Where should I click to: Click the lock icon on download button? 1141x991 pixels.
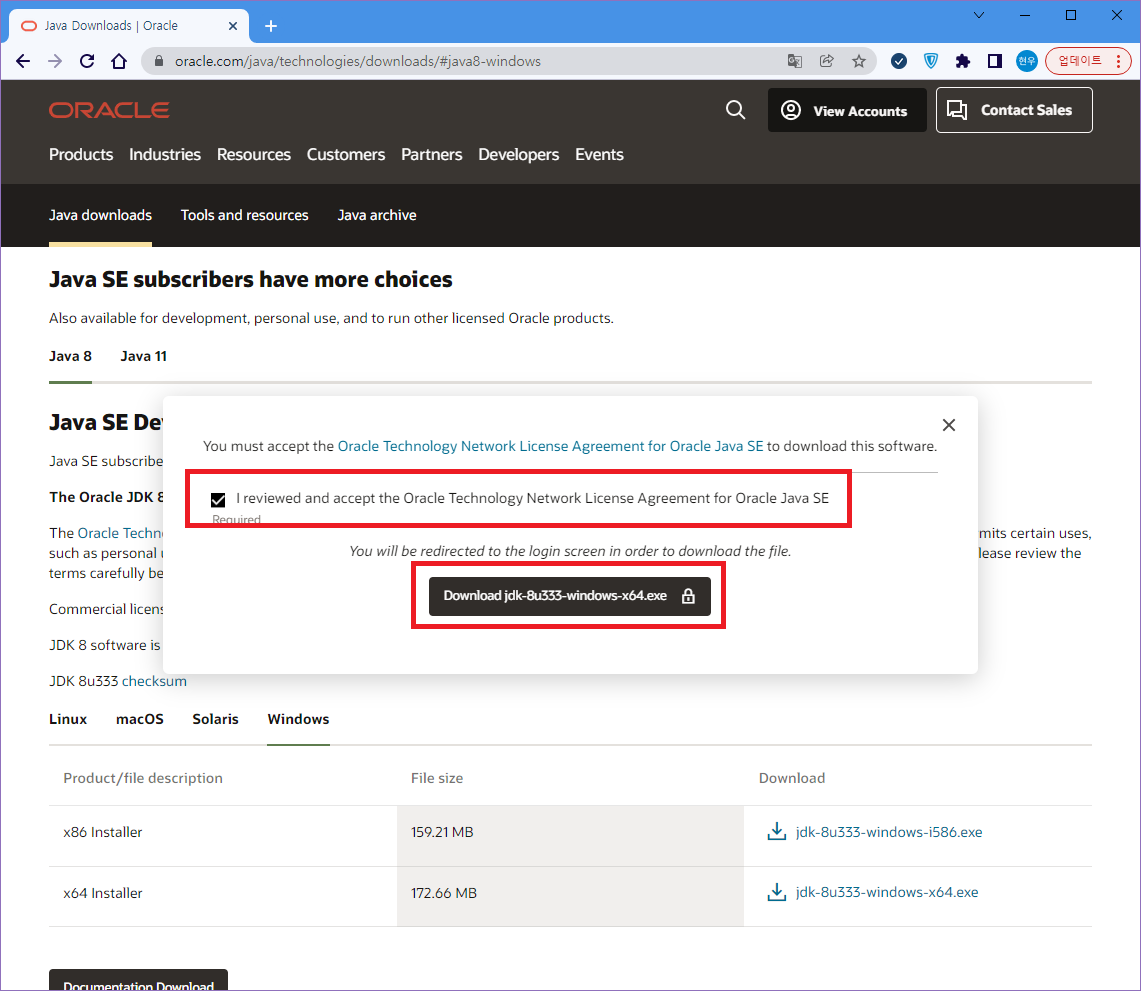(x=688, y=596)
